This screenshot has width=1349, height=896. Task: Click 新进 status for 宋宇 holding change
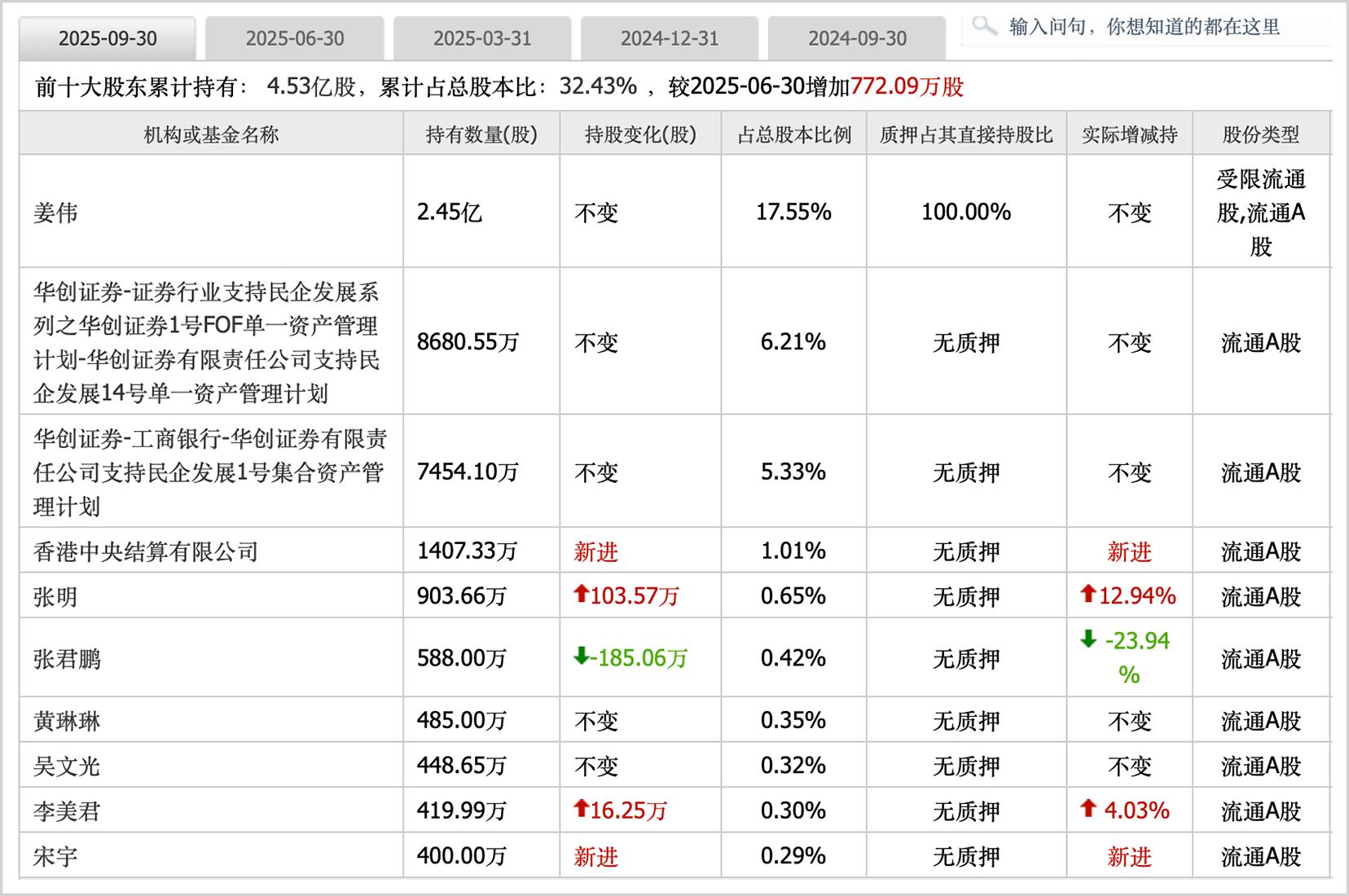coord(595,856)
